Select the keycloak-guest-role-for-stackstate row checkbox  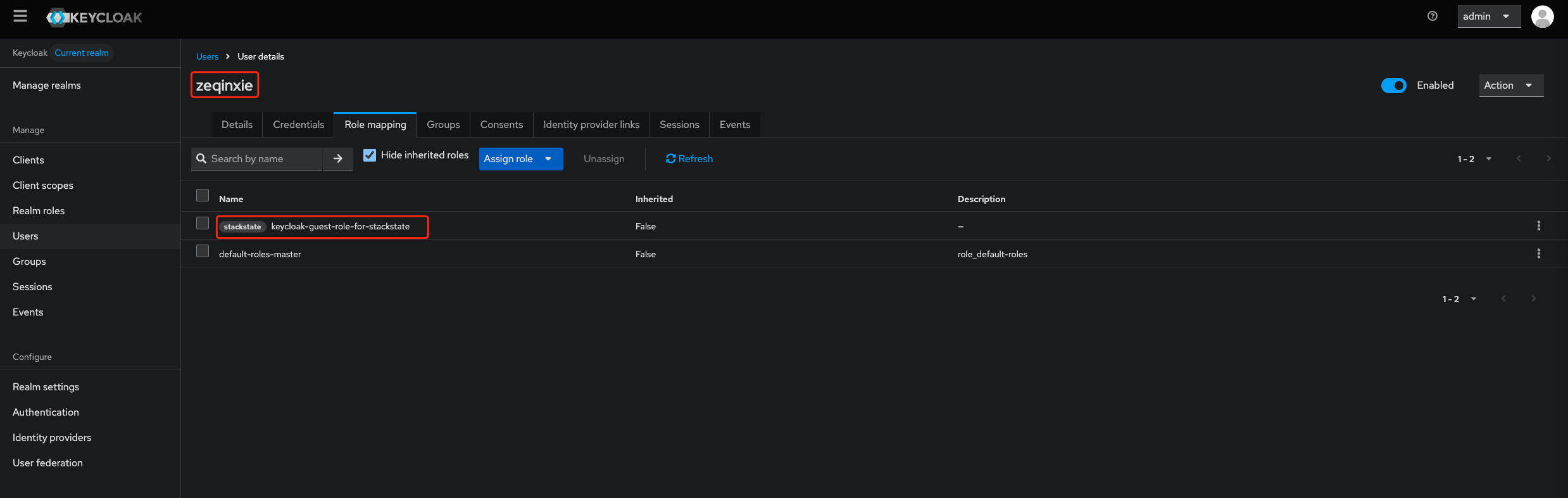[x=203, y=223]
